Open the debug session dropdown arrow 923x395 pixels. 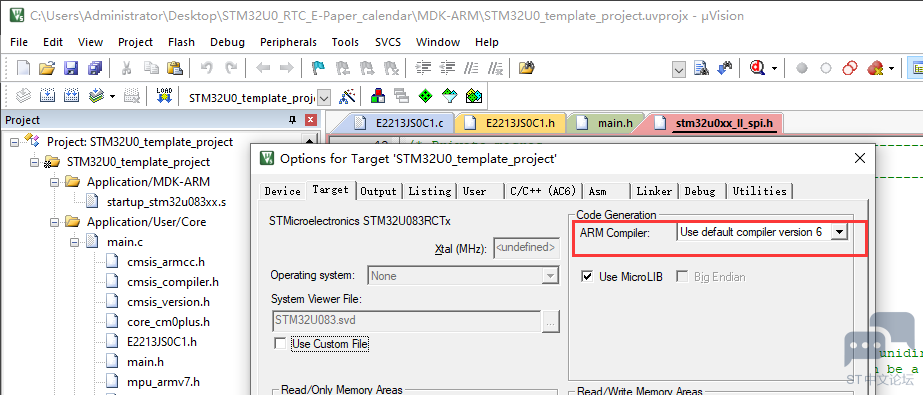(x=774, y=68)
